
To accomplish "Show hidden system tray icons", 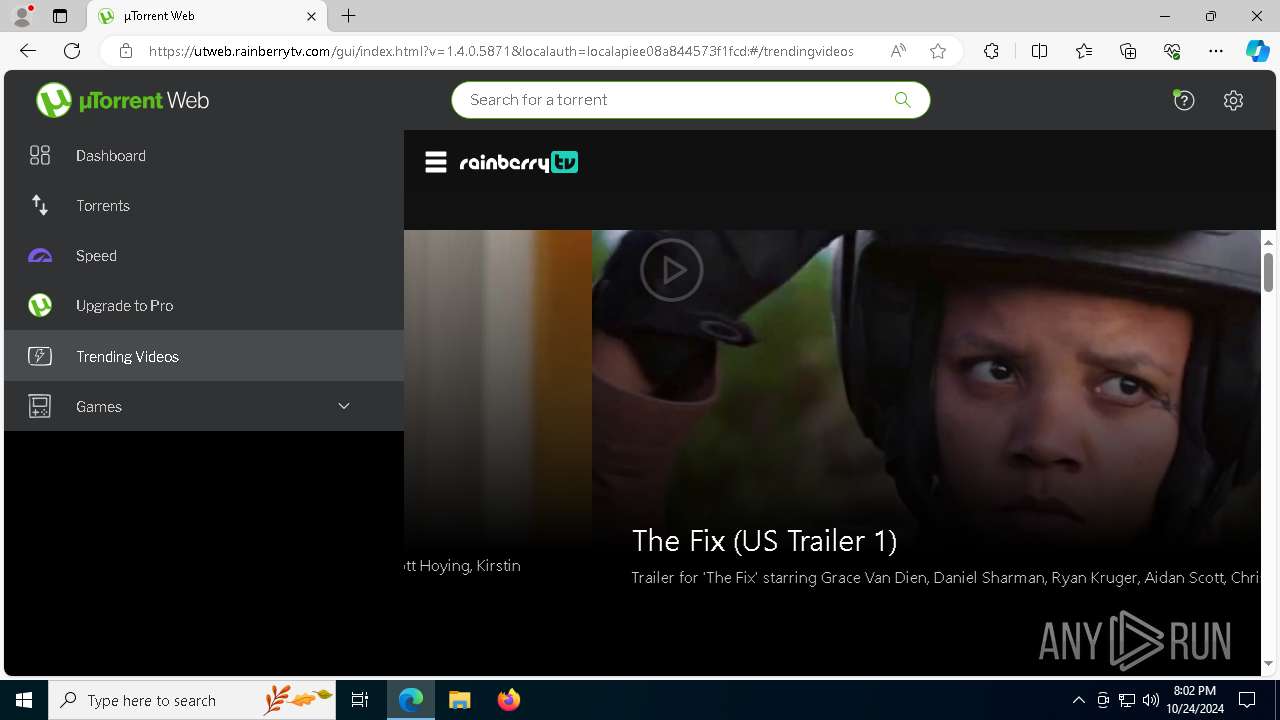I will pos(1078,700).
